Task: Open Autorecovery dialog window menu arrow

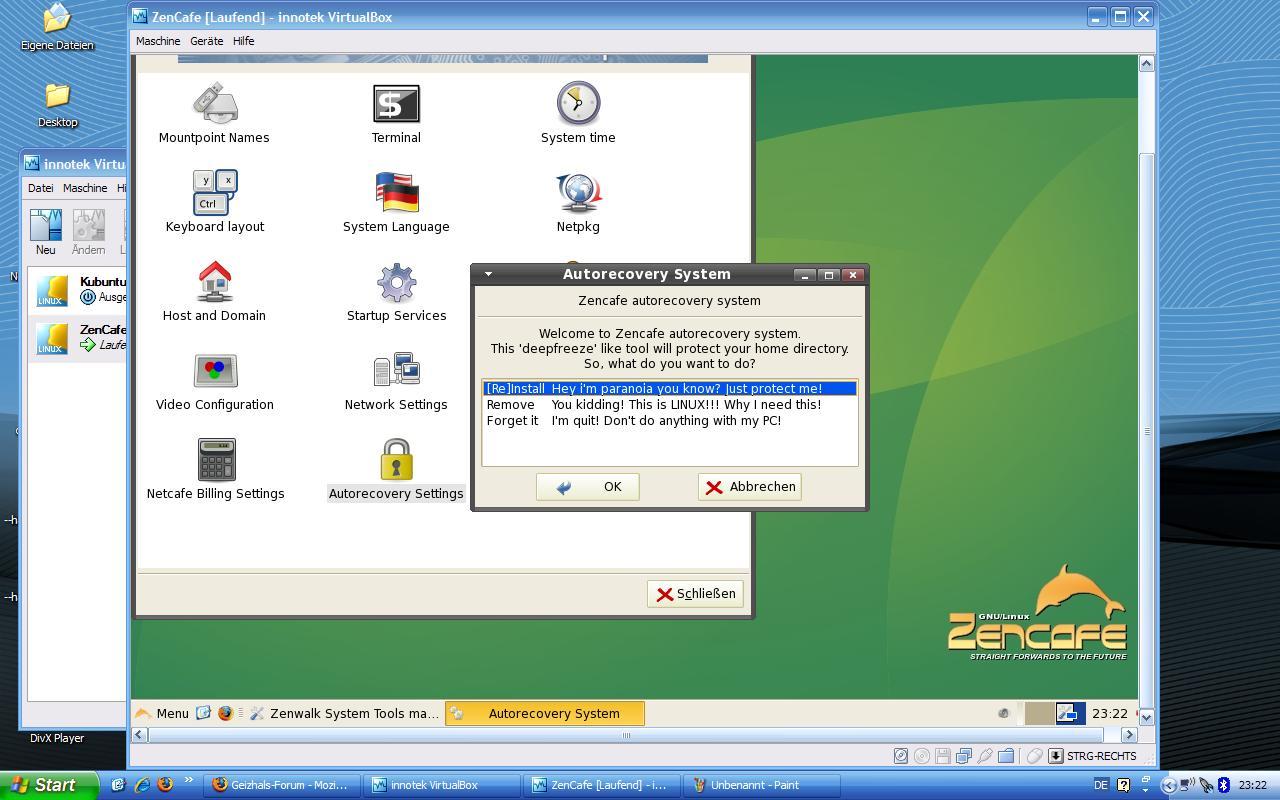Action: [x=488, y=274]
